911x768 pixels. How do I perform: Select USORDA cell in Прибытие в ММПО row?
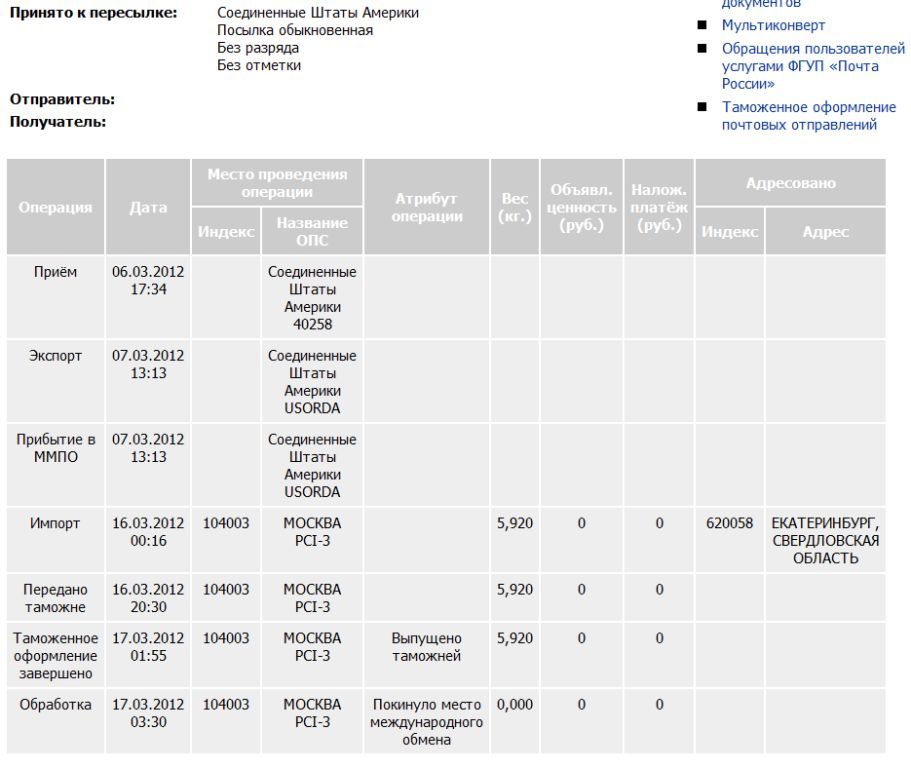click(x=312, y=465)
